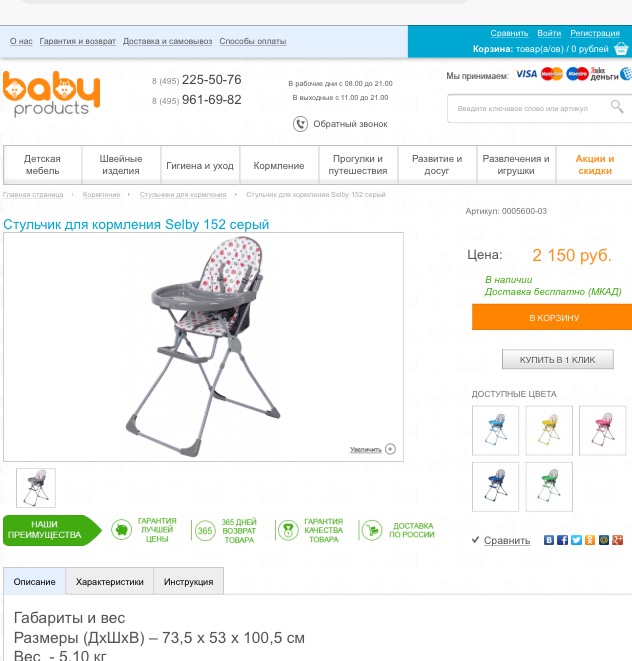
Task: Click the enlarge image plus icon
Action: 390,449
